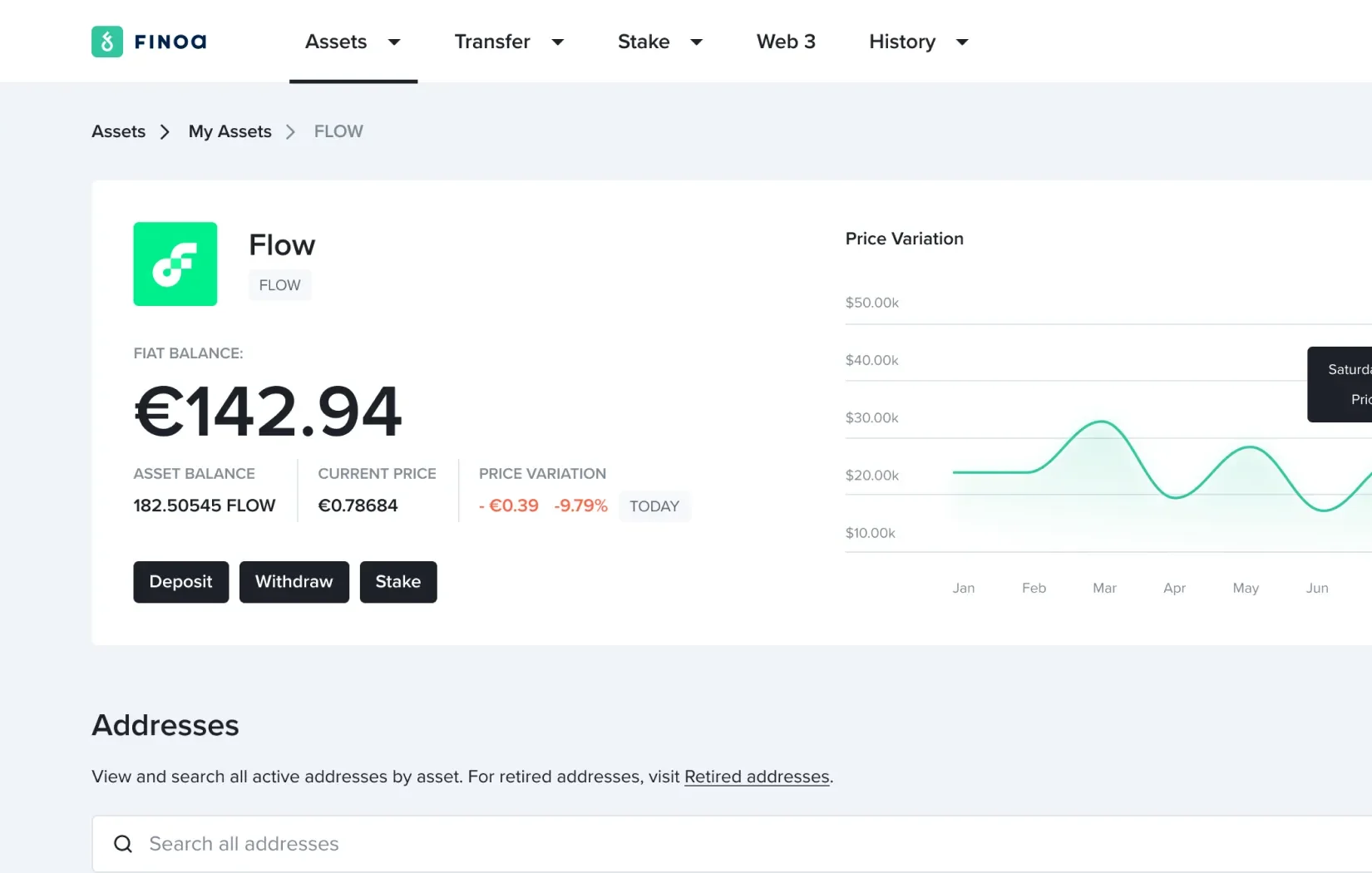The width and height of the screenshot is (1372, 873).
Task: Click the Stake button below balance
Action: tap(398, 582)
